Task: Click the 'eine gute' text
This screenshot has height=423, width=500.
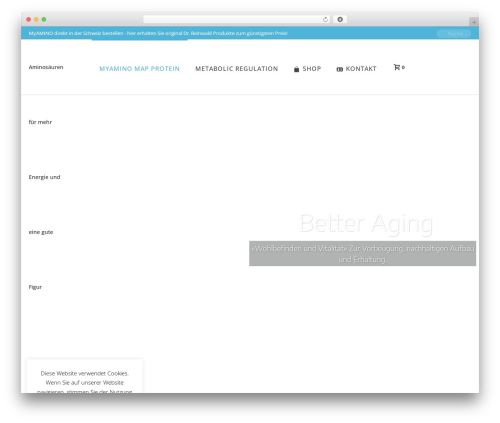Action: [41, 232]
